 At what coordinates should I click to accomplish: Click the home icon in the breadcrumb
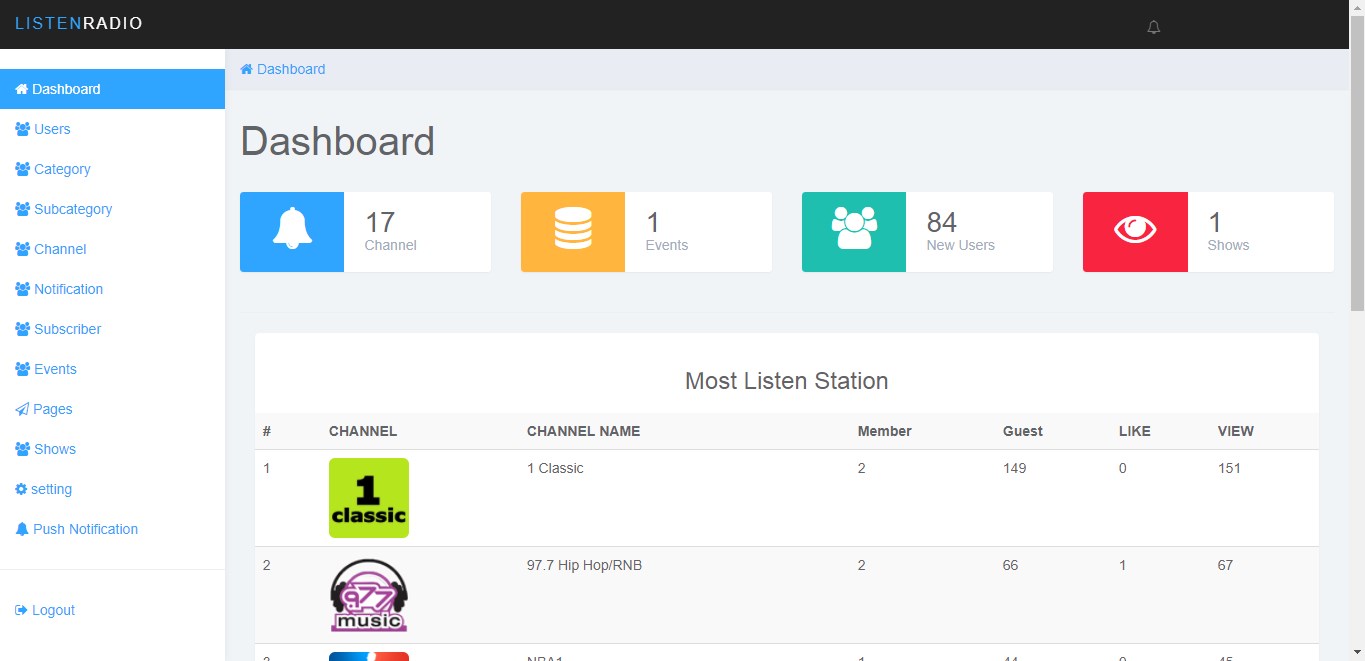pos(245,68)
